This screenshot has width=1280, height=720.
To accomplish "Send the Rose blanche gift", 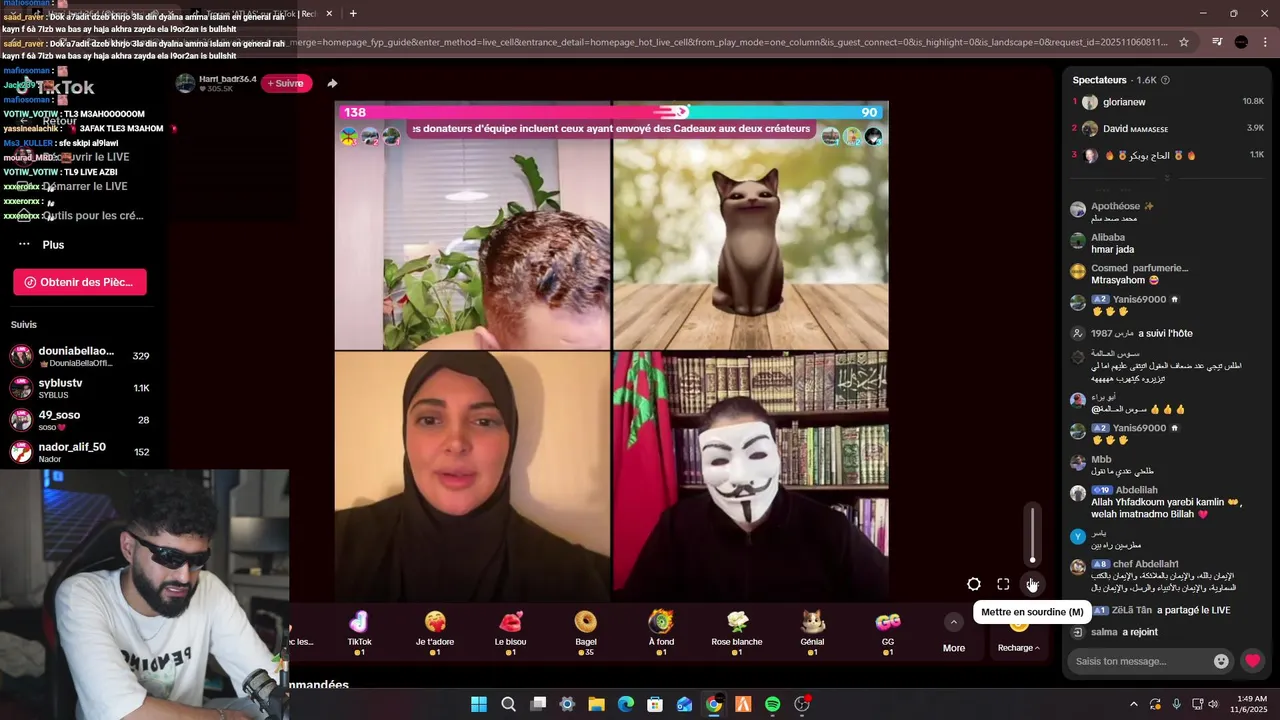I will coord(737,632).
